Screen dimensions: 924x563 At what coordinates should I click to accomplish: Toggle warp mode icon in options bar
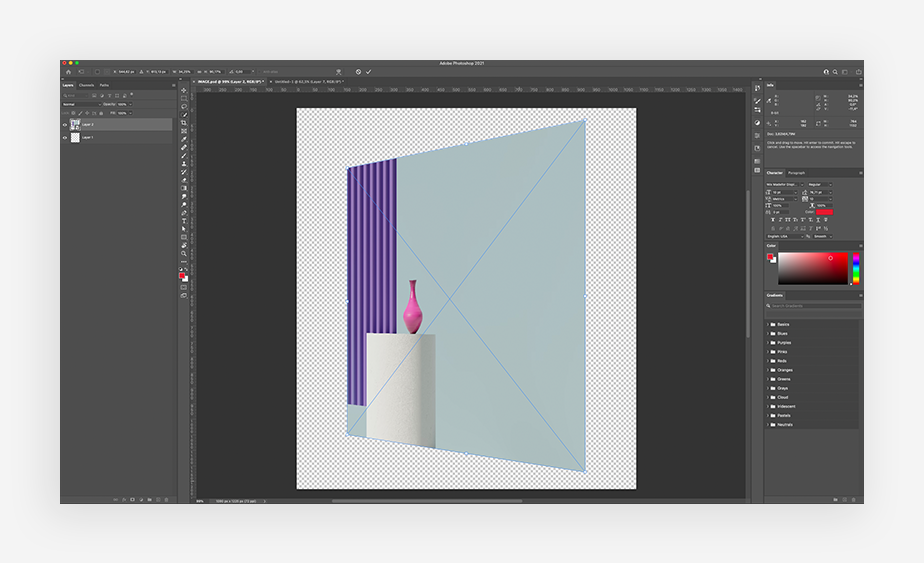click(x=338, y=72)
